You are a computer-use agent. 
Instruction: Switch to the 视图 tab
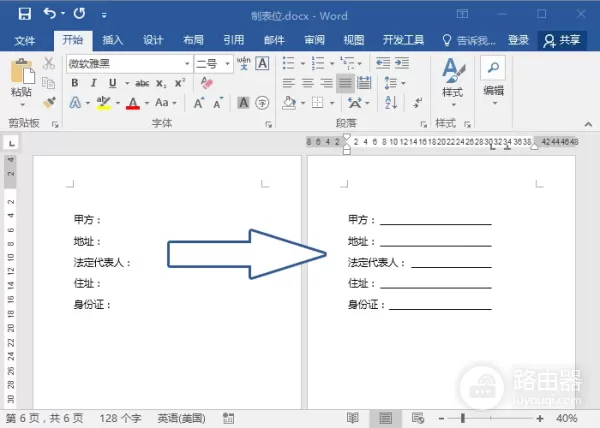[x=354, y=40]
